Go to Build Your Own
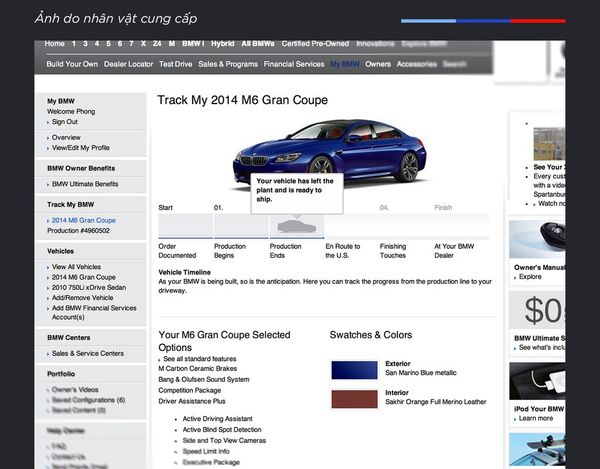The width and height of the screenshot is (600, 469). (x=72, y=64)
